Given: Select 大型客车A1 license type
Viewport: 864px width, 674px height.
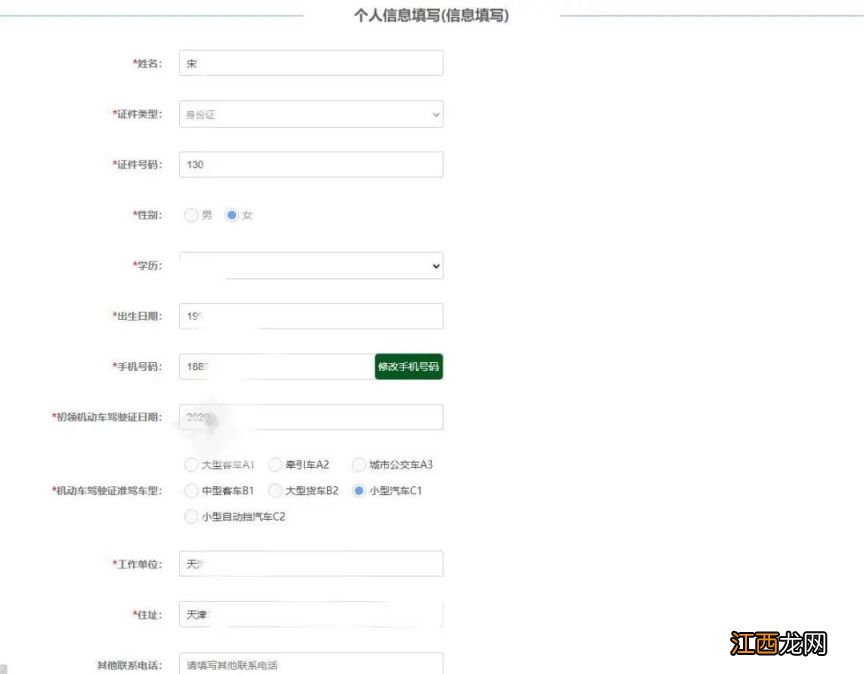Looking at the screenshot, I should [190, 464].
